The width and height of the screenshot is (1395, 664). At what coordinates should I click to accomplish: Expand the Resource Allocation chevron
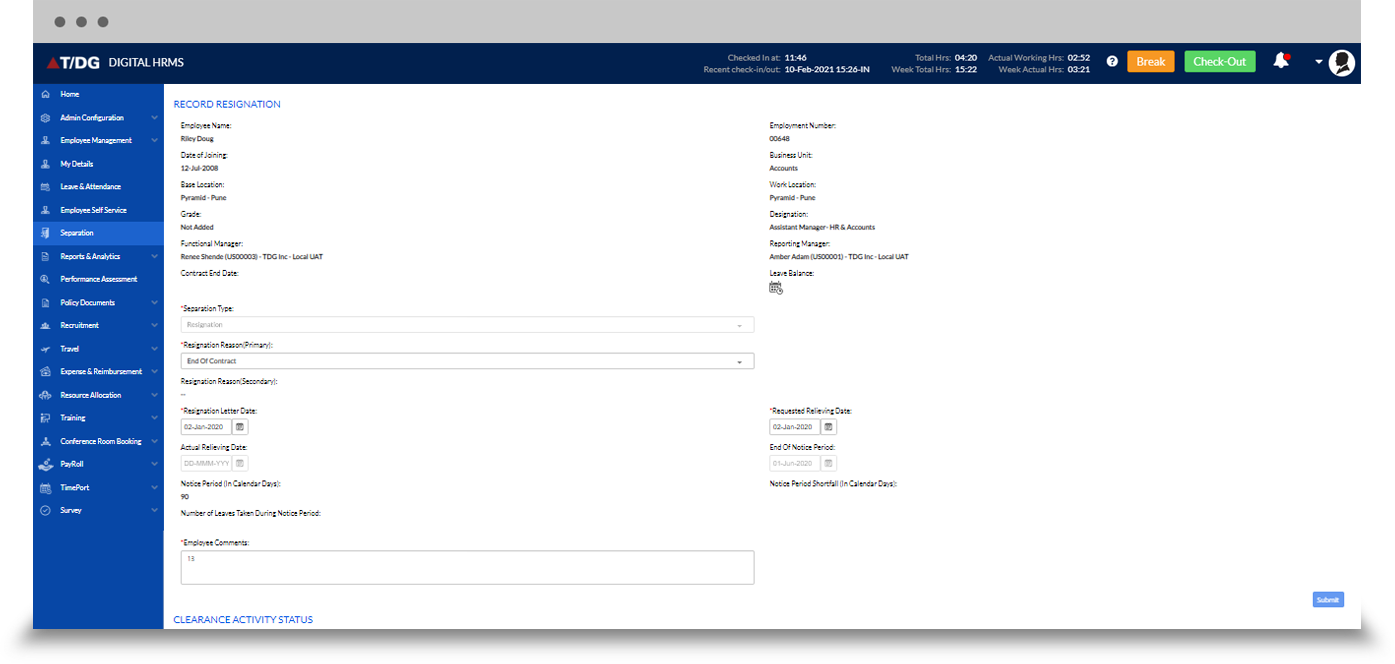154,395
